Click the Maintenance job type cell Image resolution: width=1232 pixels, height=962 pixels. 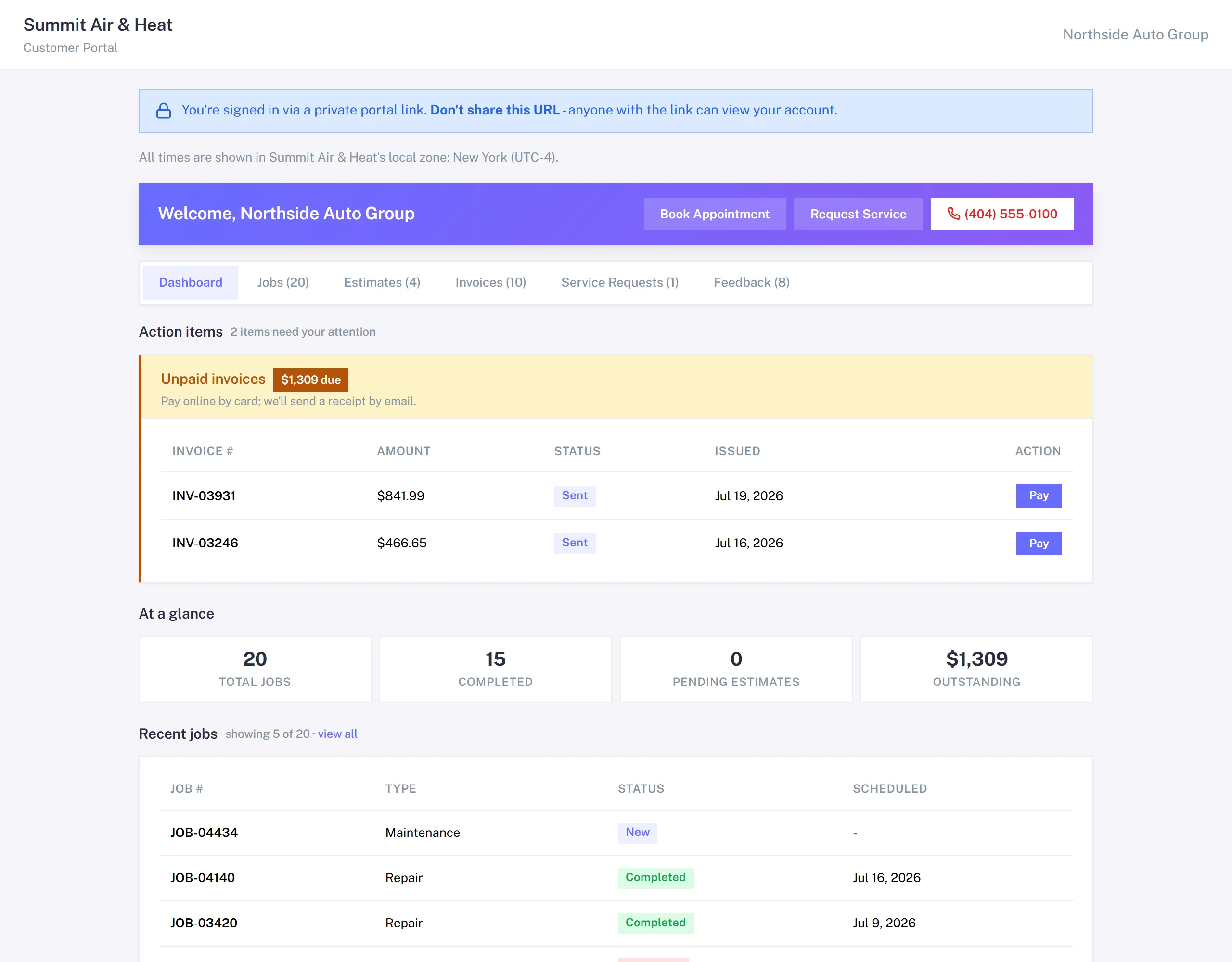(x=423, y=832)
